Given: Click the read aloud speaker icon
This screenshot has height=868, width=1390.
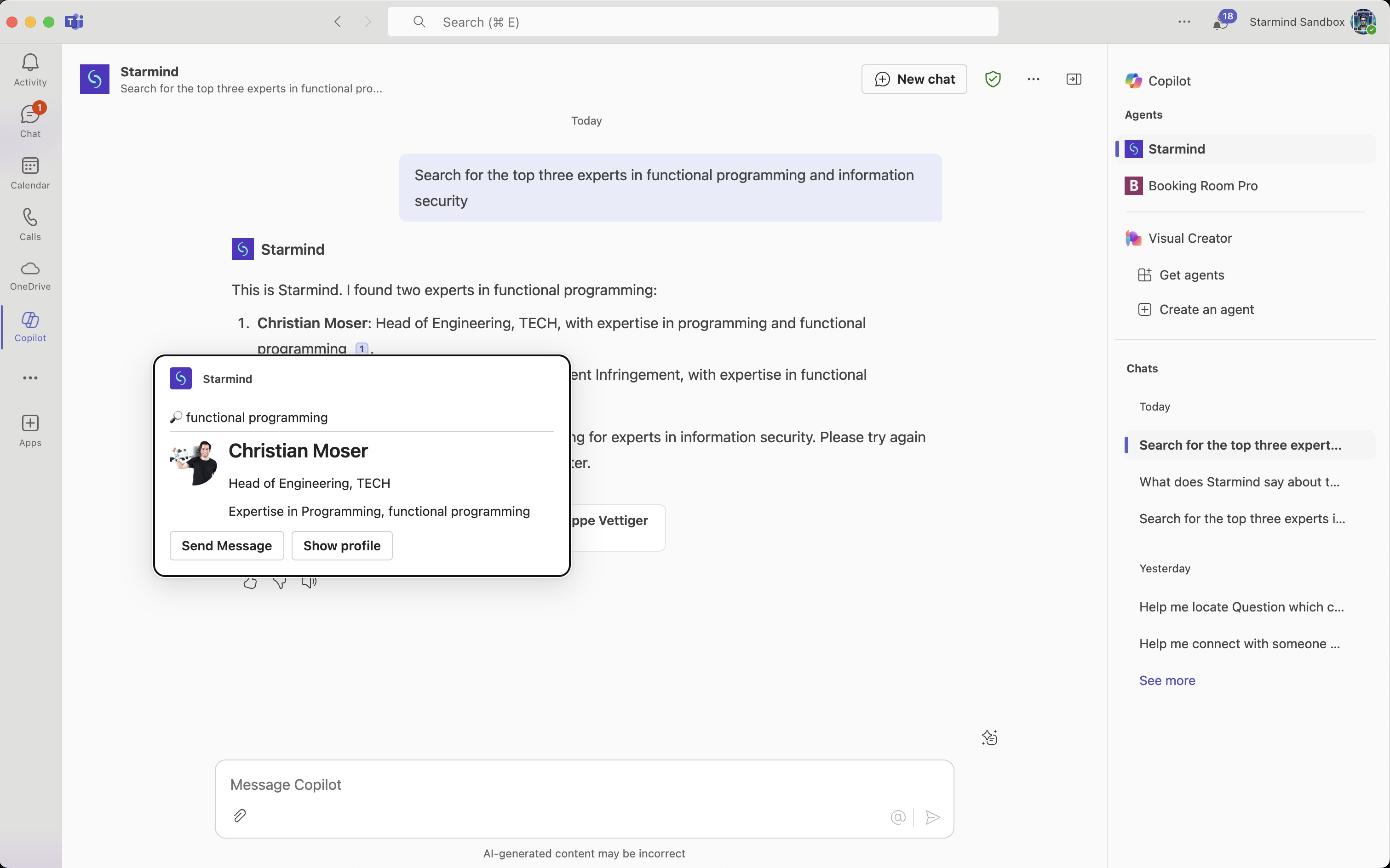Looking at the screenshot, I should pyautogui.click(x=309, y=583).
